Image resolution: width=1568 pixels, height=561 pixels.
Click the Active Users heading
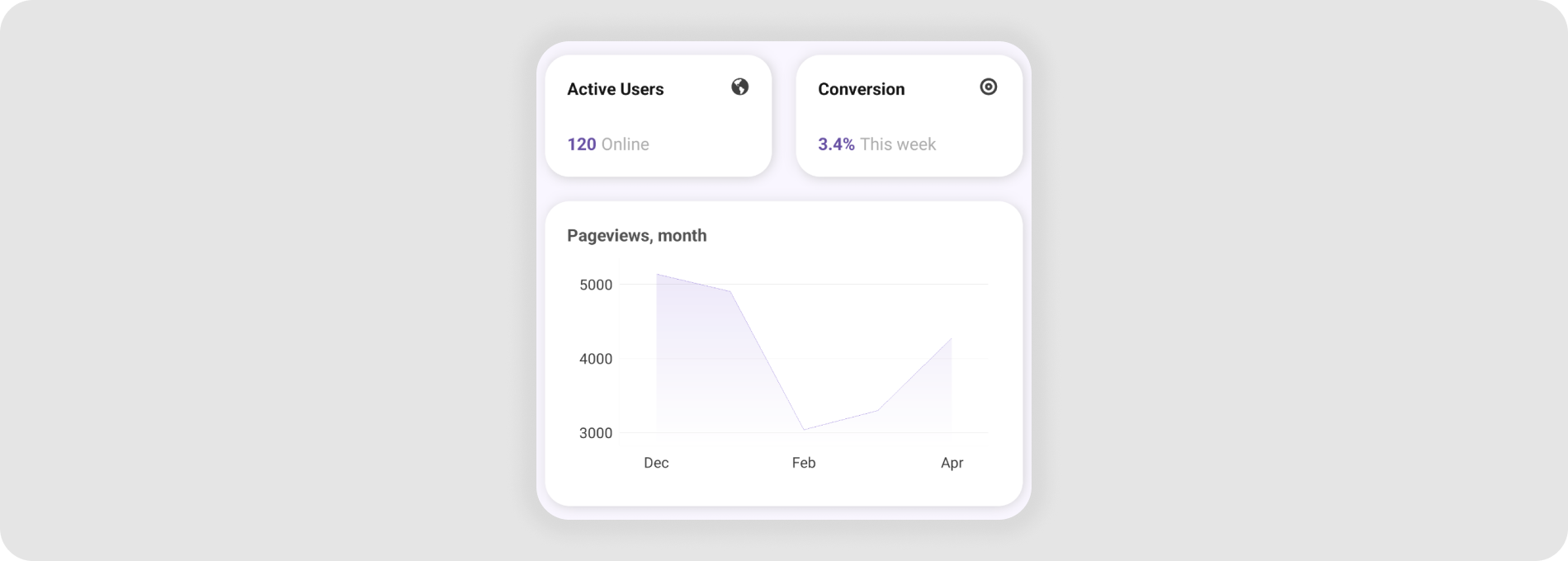[615, 89]
